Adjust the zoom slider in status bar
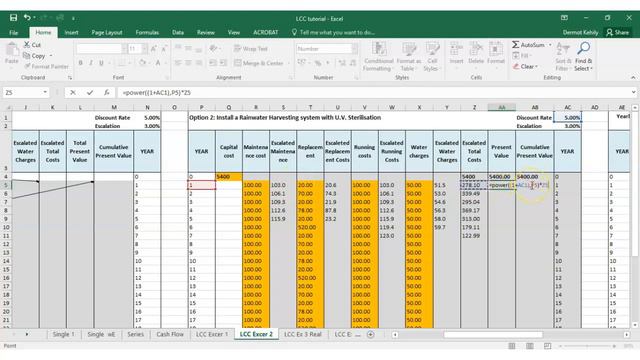This screenshot has height=360, width=640. click(588, 346)
